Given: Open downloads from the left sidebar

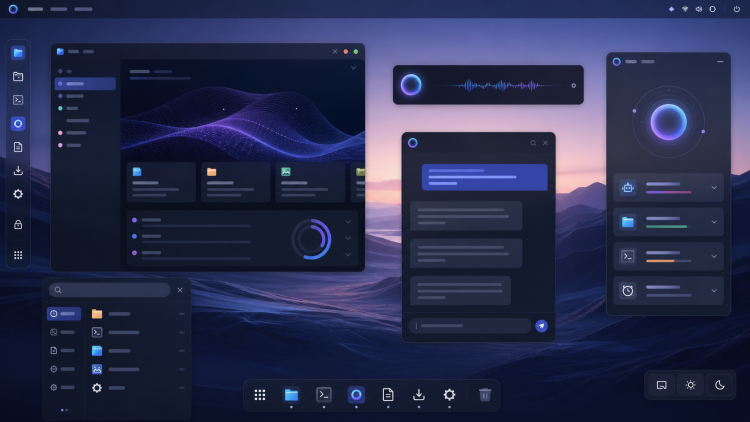Looking at the screenshot, I should (18, 170).
